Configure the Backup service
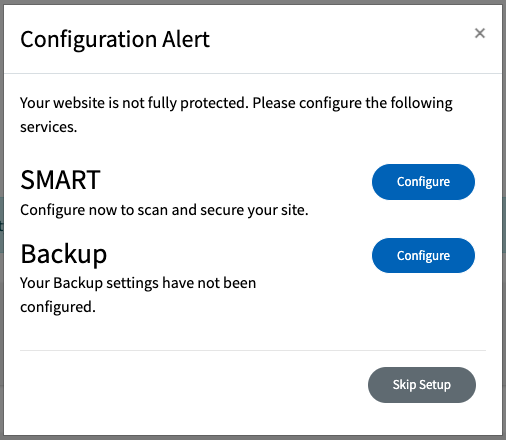The image size is (506, 440). tap(423, 256)
